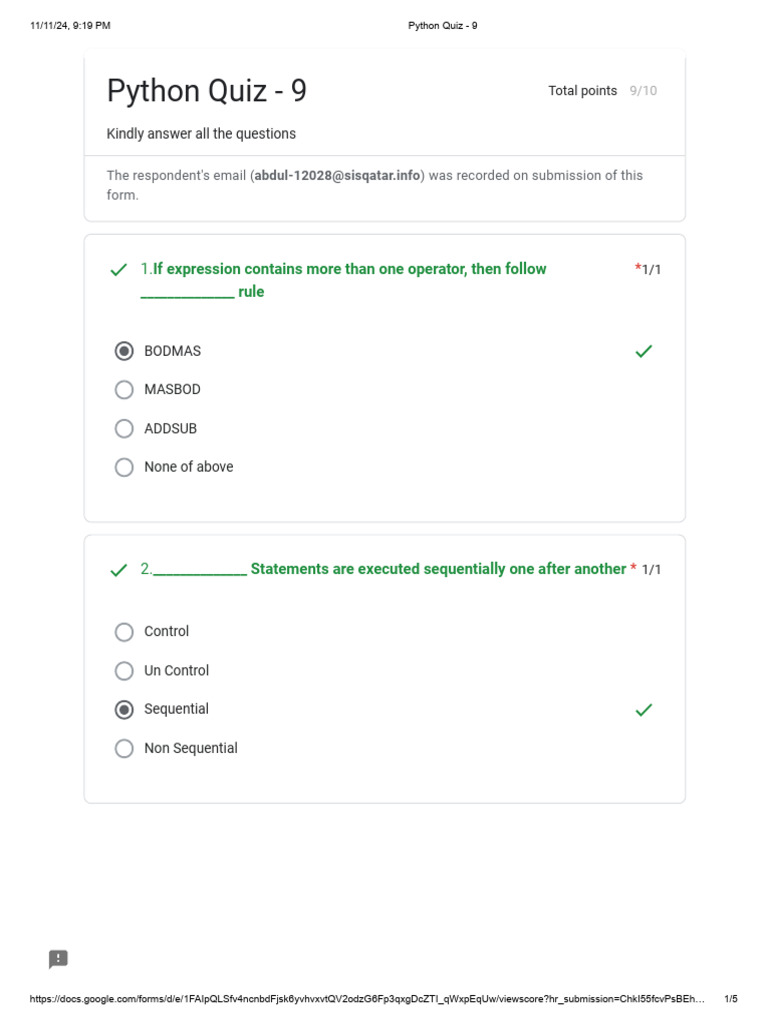Click the Total points 9/10 score
The height and width of the screenshot is (1024, 768).
(x=602, y=91)
